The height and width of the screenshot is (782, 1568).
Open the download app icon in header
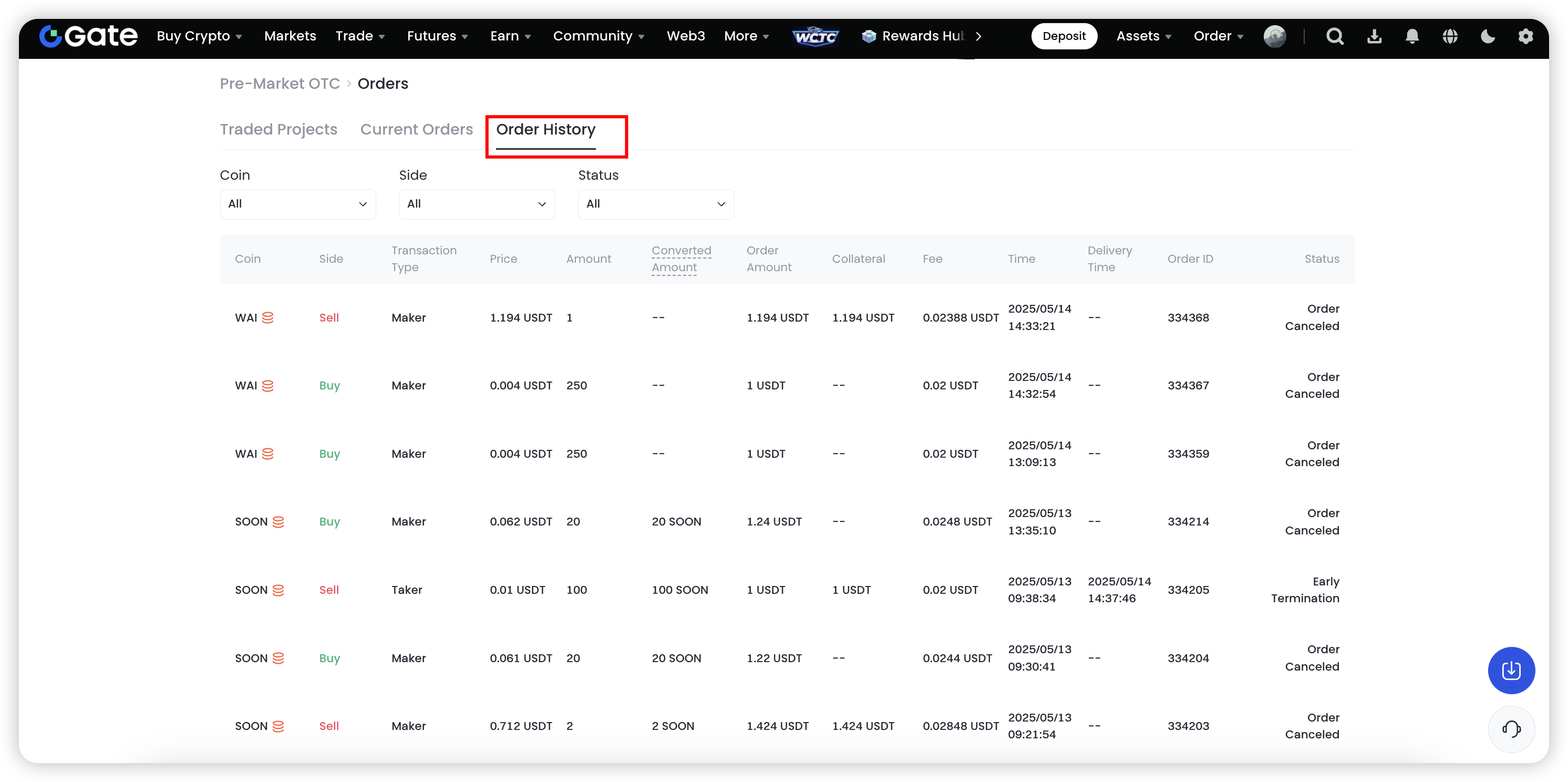pyautogui.click(x=1374, y=36)
